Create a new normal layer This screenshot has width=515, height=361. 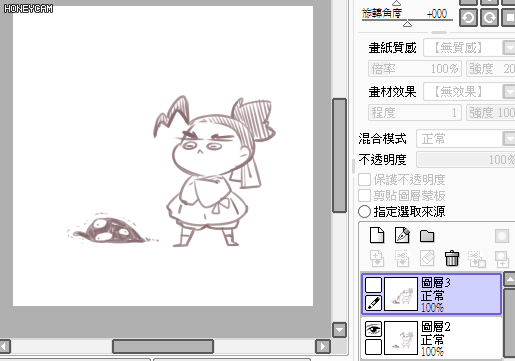pos(377,235)
